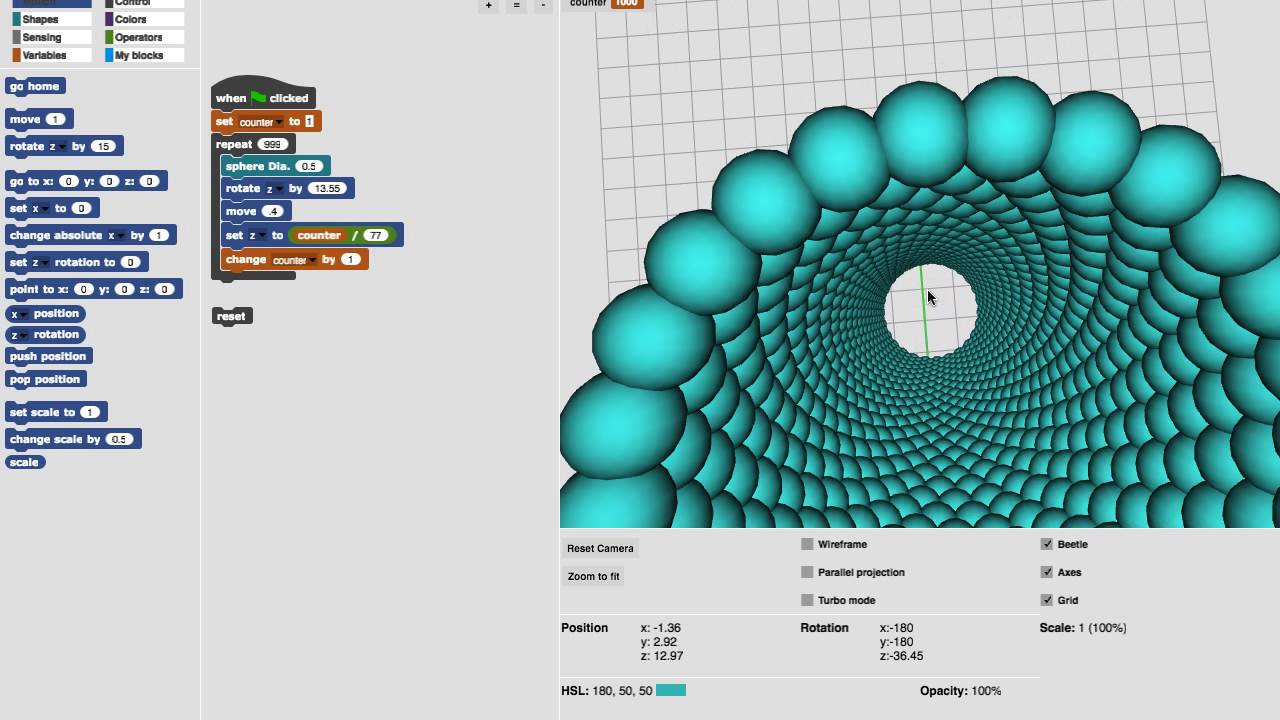
Task: Uncheck the Beetle checkbox
Action: [x=1047, y=545]
